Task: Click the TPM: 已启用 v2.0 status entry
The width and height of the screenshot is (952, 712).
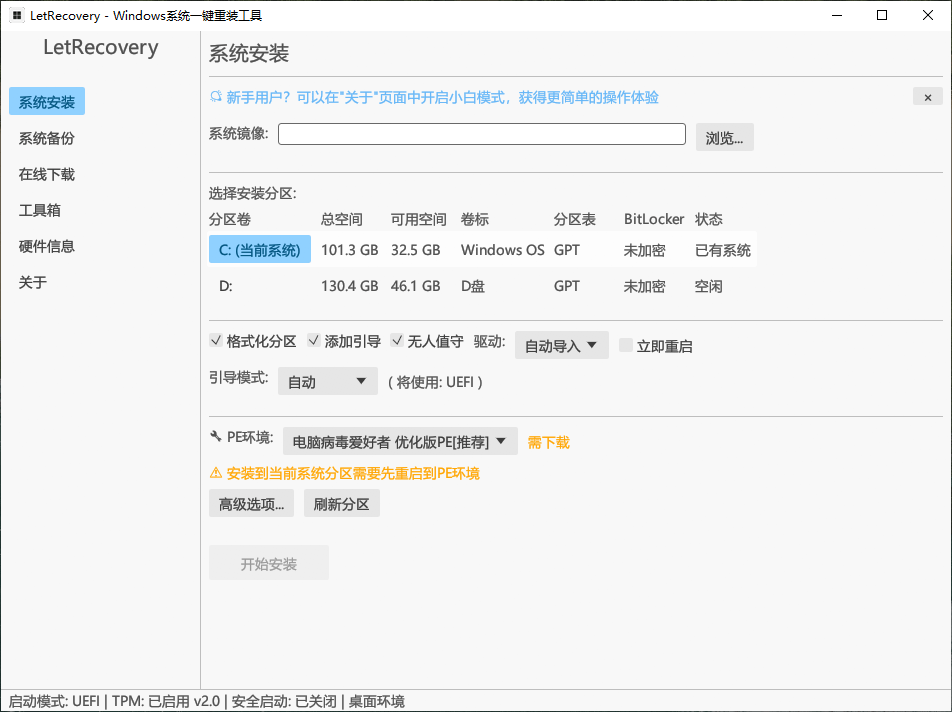Action: 166,701
